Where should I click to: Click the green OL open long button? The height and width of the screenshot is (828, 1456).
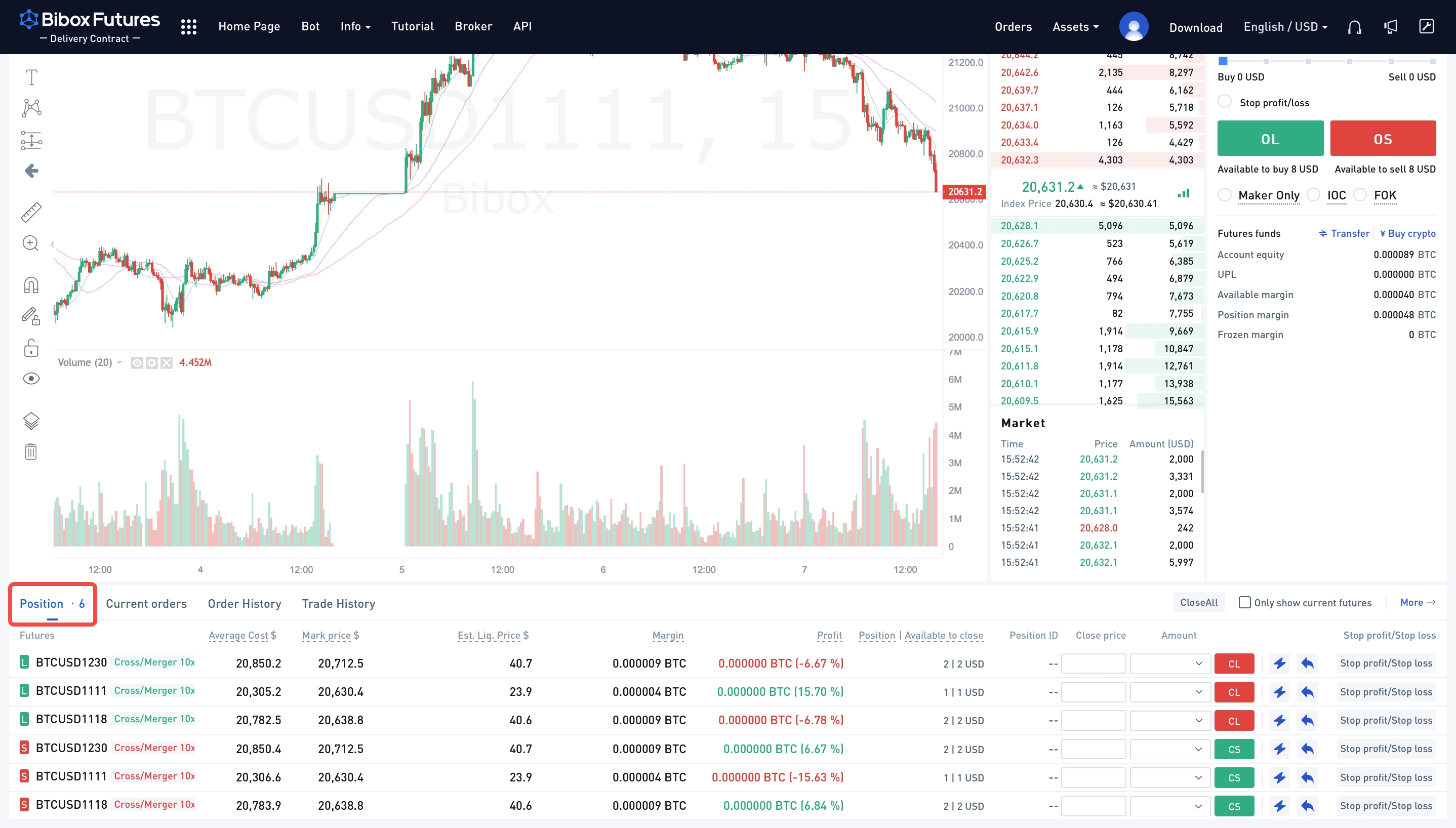click(1270, 138)
